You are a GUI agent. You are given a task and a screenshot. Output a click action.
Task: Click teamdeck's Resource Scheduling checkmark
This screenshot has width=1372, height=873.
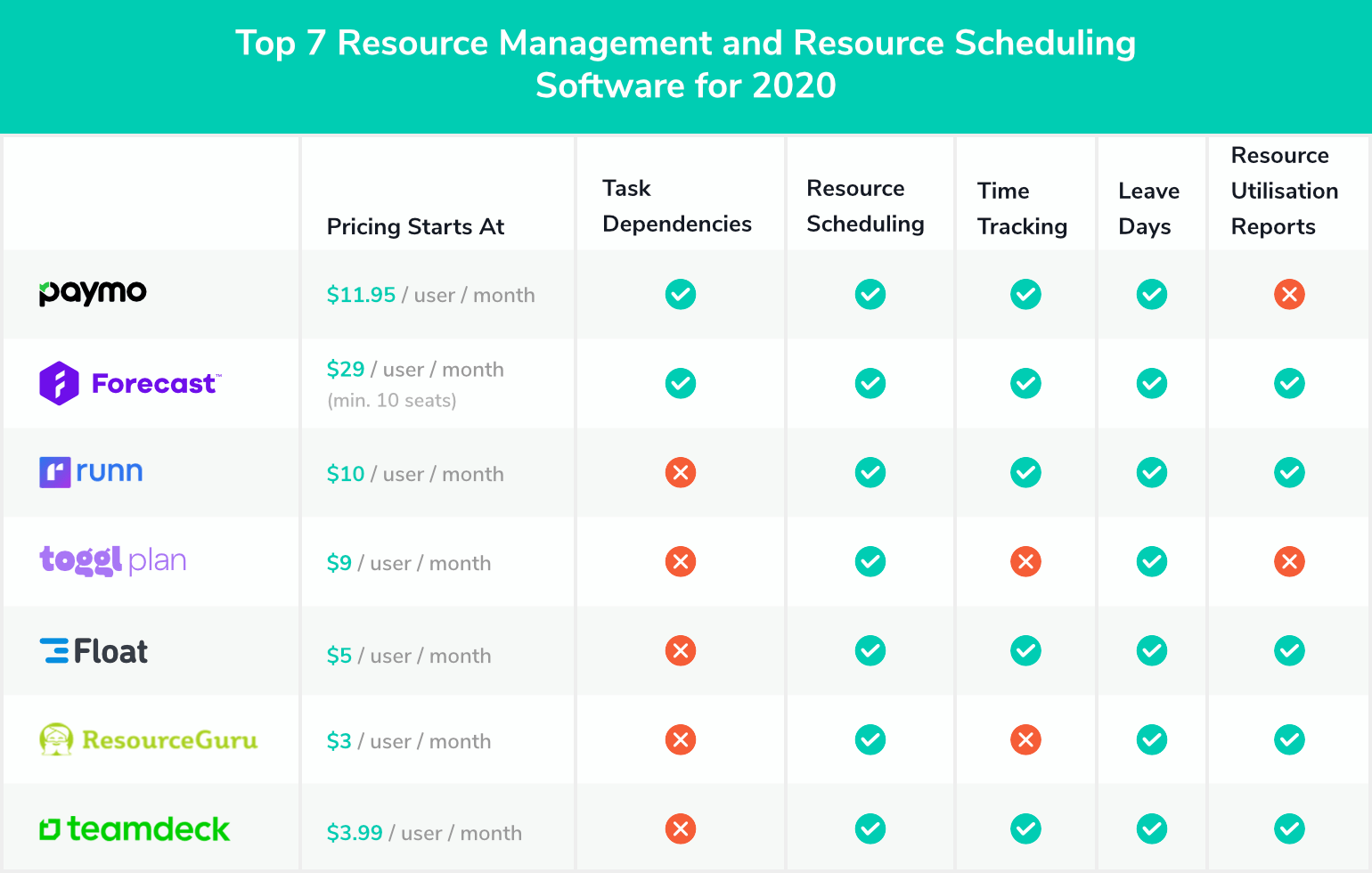pyautogui.click(x=870, y=828)
